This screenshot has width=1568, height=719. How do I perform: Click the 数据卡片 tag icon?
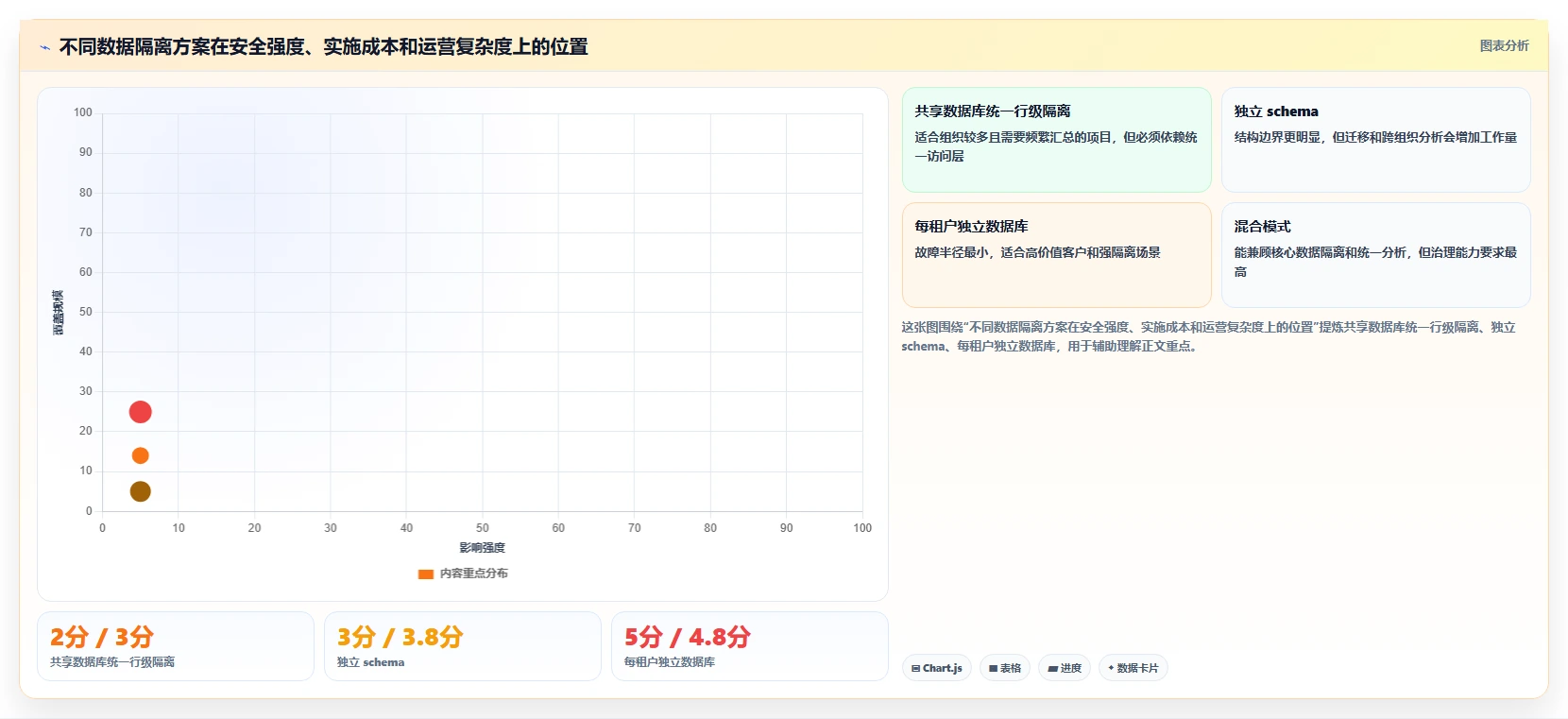[1111, 668]
